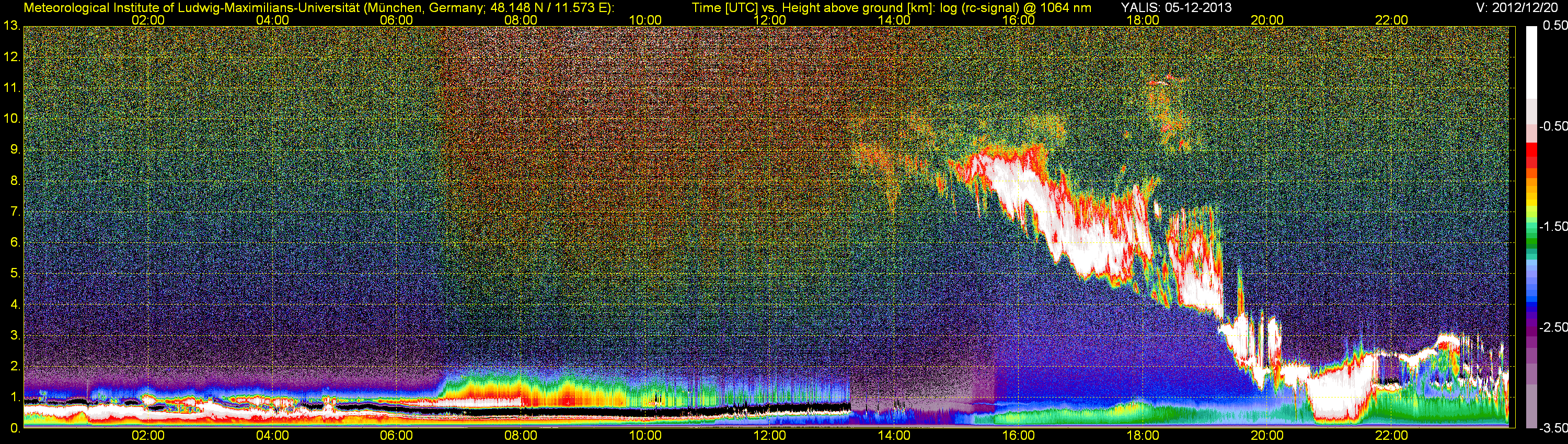1568x444 pixels.
Task: Click the height axis label "5."
Action: (x=15, y=274)
